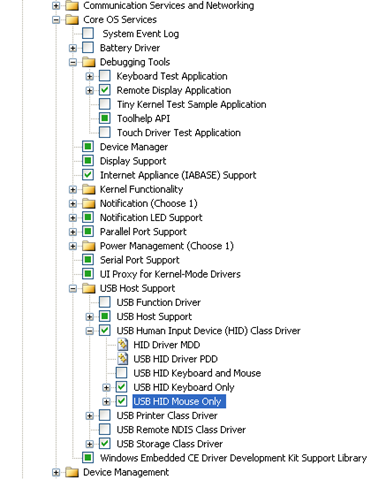
Task: Check the Battery Driver checkbox
Action: click(88, 48)
